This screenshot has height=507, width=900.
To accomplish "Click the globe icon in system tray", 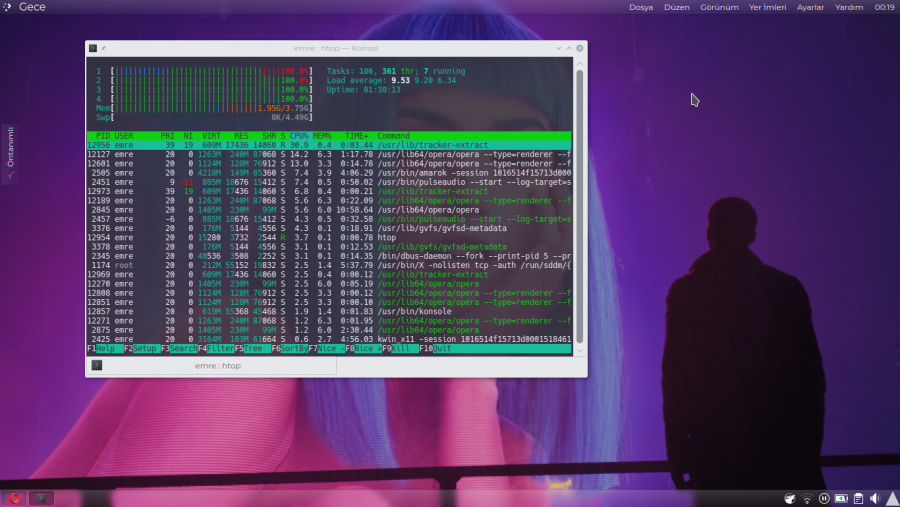I will pyautogui.click(x=790, y=498).
